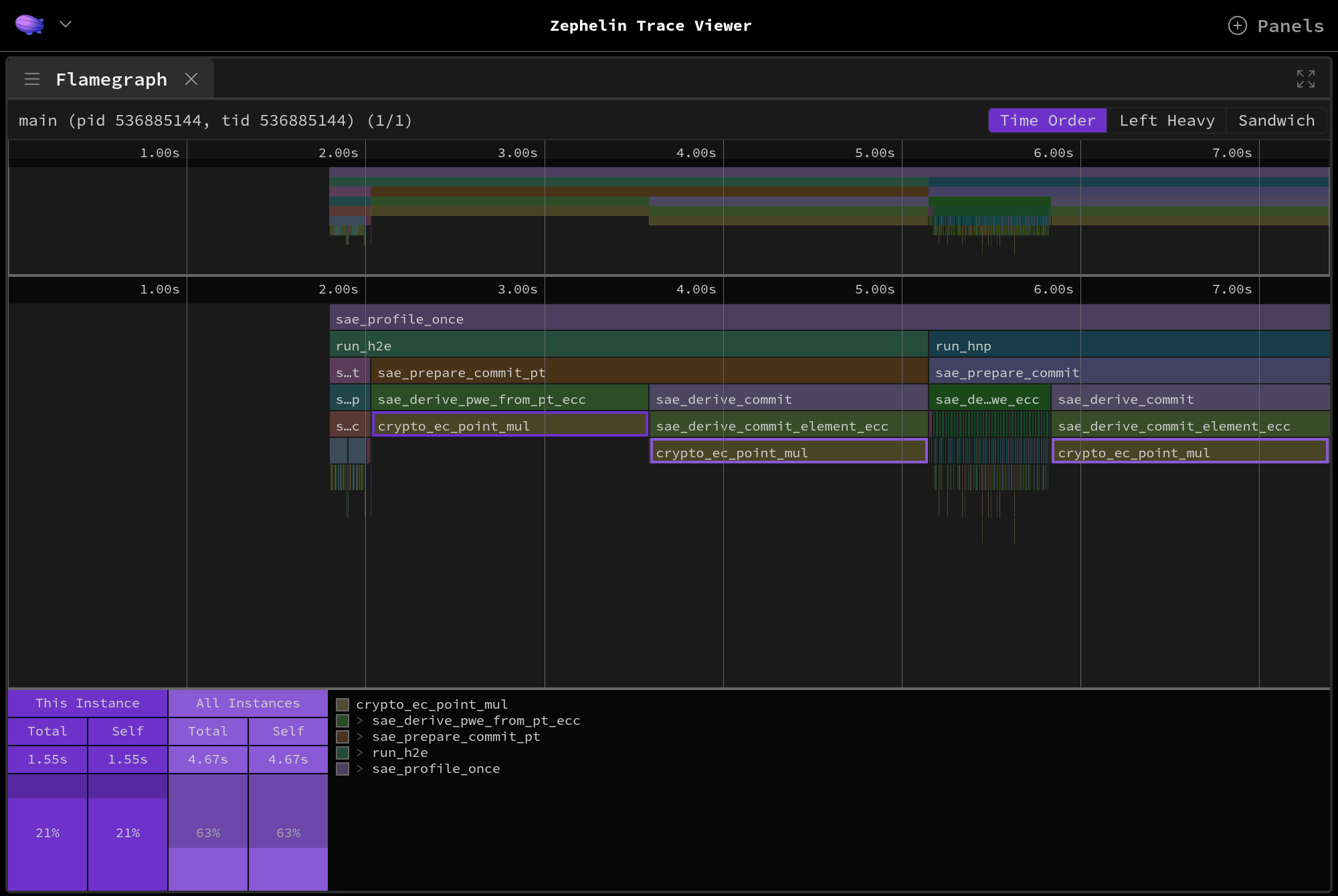This screenshot has width=1338, height=896.
Task: Select the run_h2e frame
Action: click(x=628, y=345)
